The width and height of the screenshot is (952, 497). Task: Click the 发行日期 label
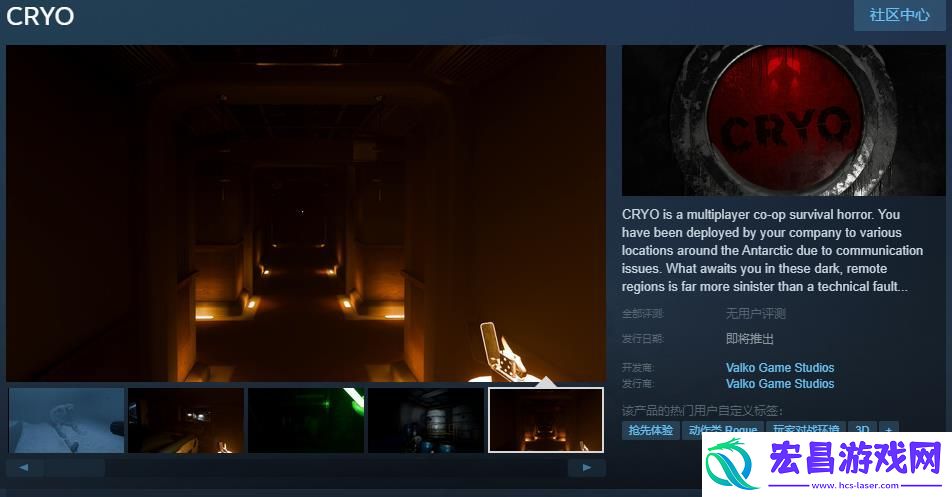[x=642, y=339]
